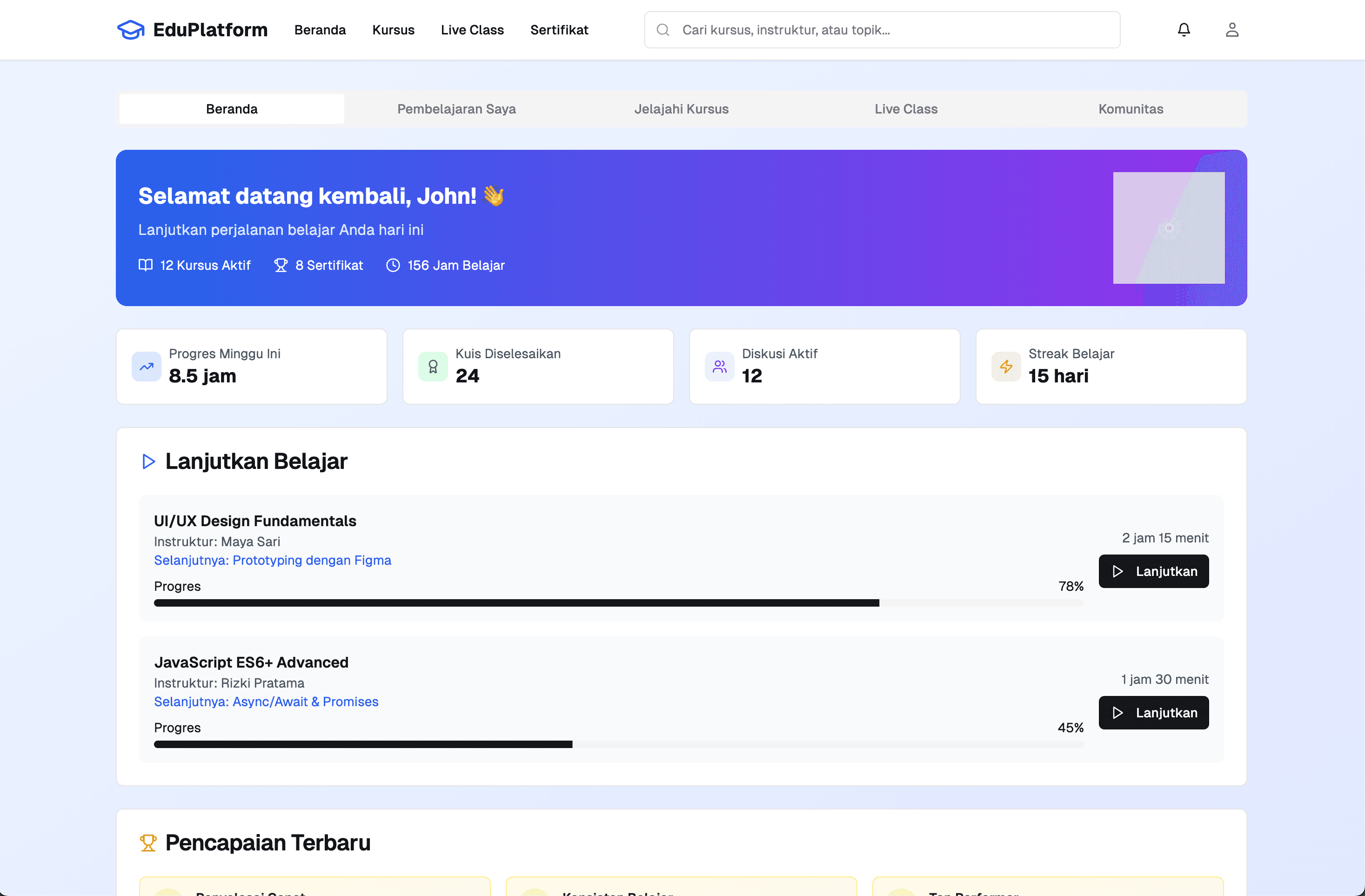The image size is (1365, 896).
Task: Click the book icon beside 12 Kursus Aktif
Action: [146, 265]
